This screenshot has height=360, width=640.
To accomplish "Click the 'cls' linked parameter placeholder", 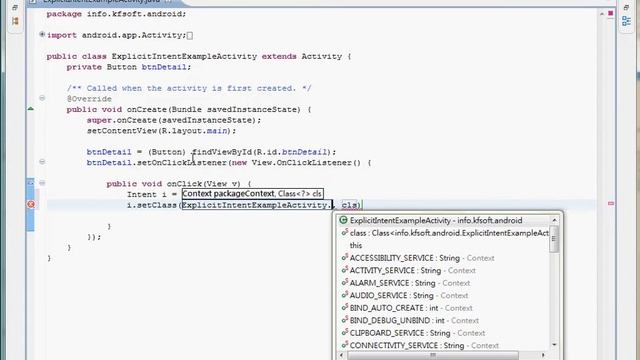I will coord(349,205).
